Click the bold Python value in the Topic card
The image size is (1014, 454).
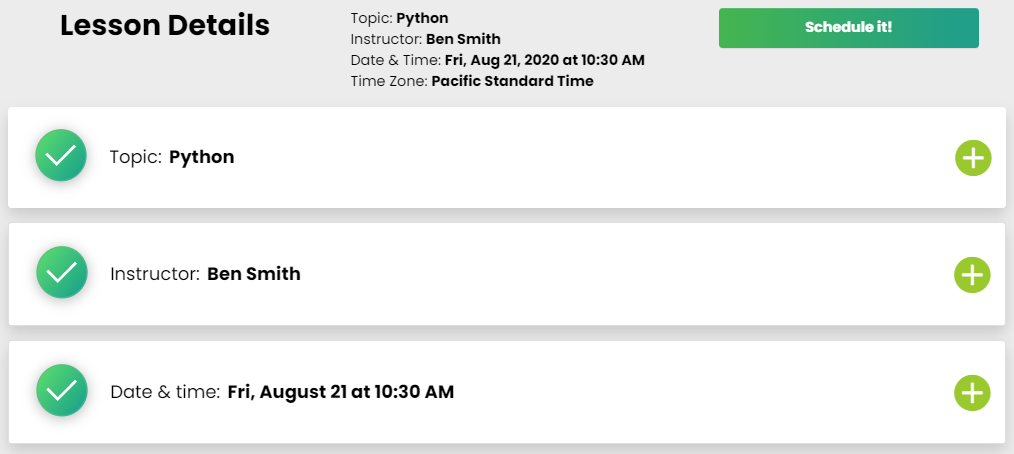click(x=201, y=157)
